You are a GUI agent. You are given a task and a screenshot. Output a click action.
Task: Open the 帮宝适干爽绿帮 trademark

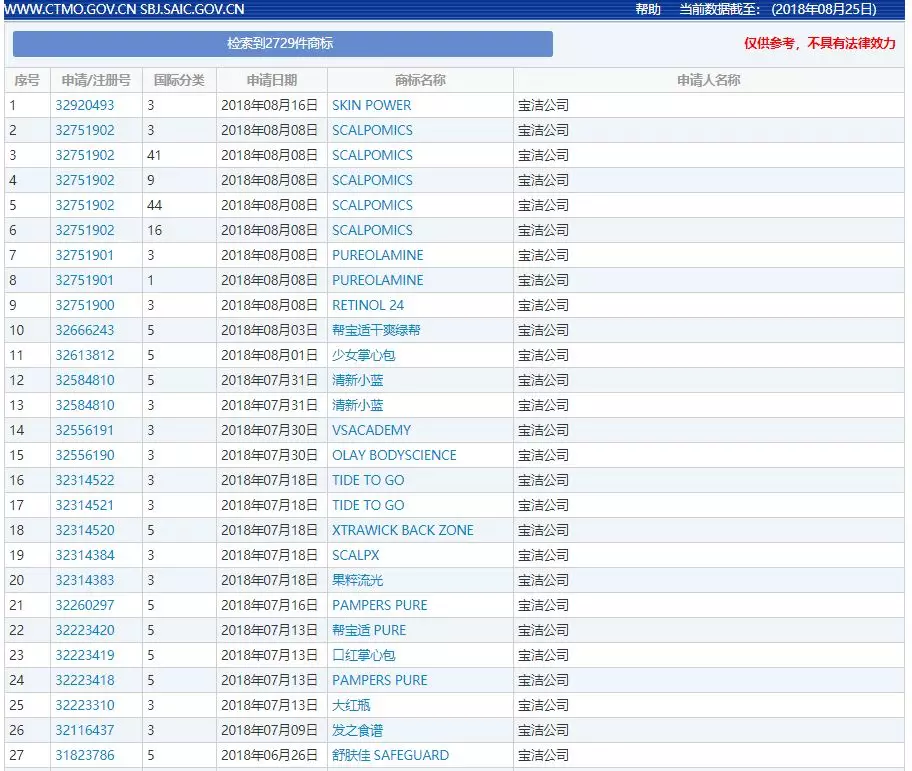click(376, 330)
